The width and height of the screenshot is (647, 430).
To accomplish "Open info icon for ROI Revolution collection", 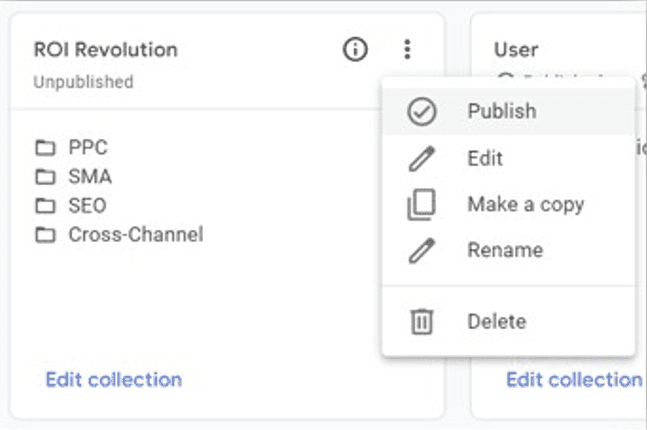I will 355,50.
